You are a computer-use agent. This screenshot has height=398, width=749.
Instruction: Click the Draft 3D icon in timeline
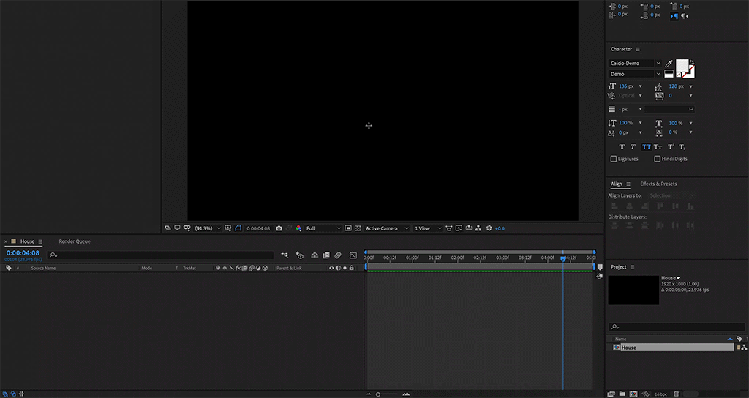300,255
